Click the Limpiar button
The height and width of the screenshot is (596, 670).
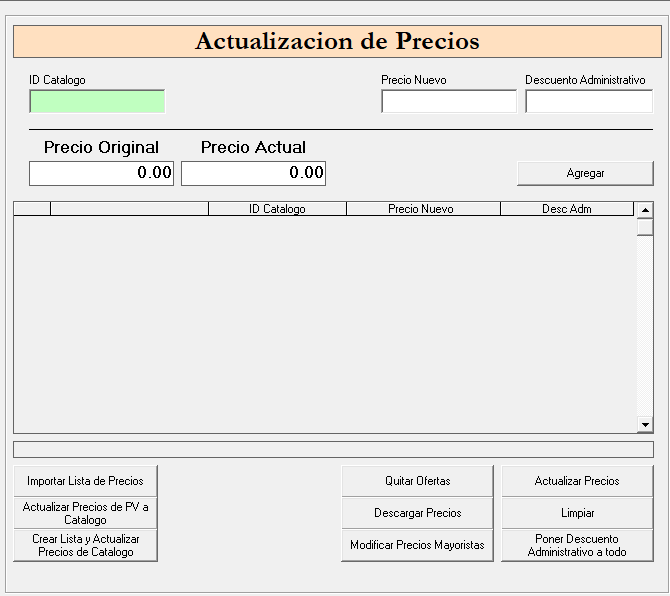[577, 513]
